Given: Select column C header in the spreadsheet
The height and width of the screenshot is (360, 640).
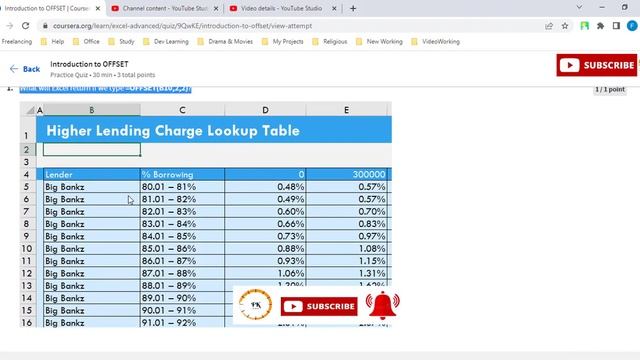Looking at the screenshot, I should point(182,110).
